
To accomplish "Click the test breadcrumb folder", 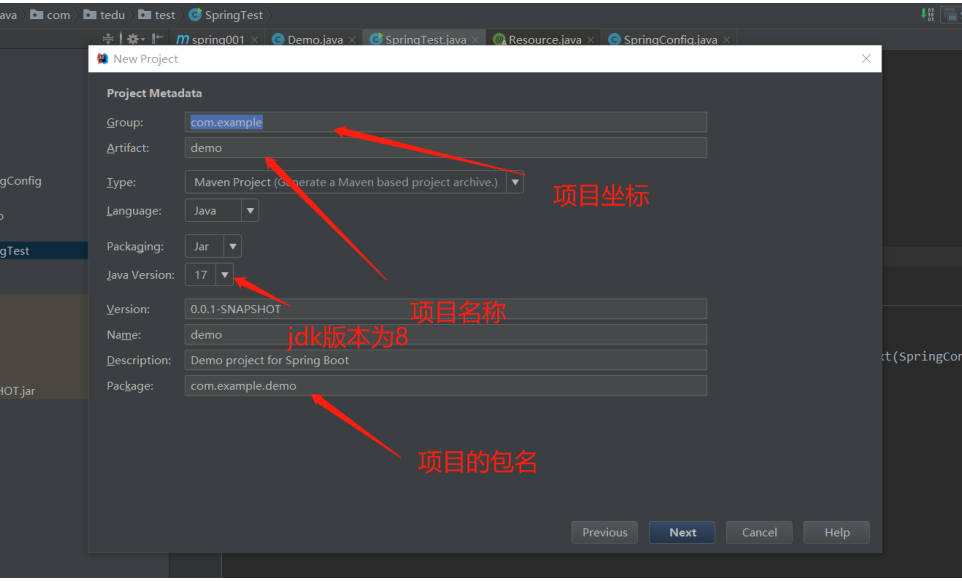I will coord(157,15).
